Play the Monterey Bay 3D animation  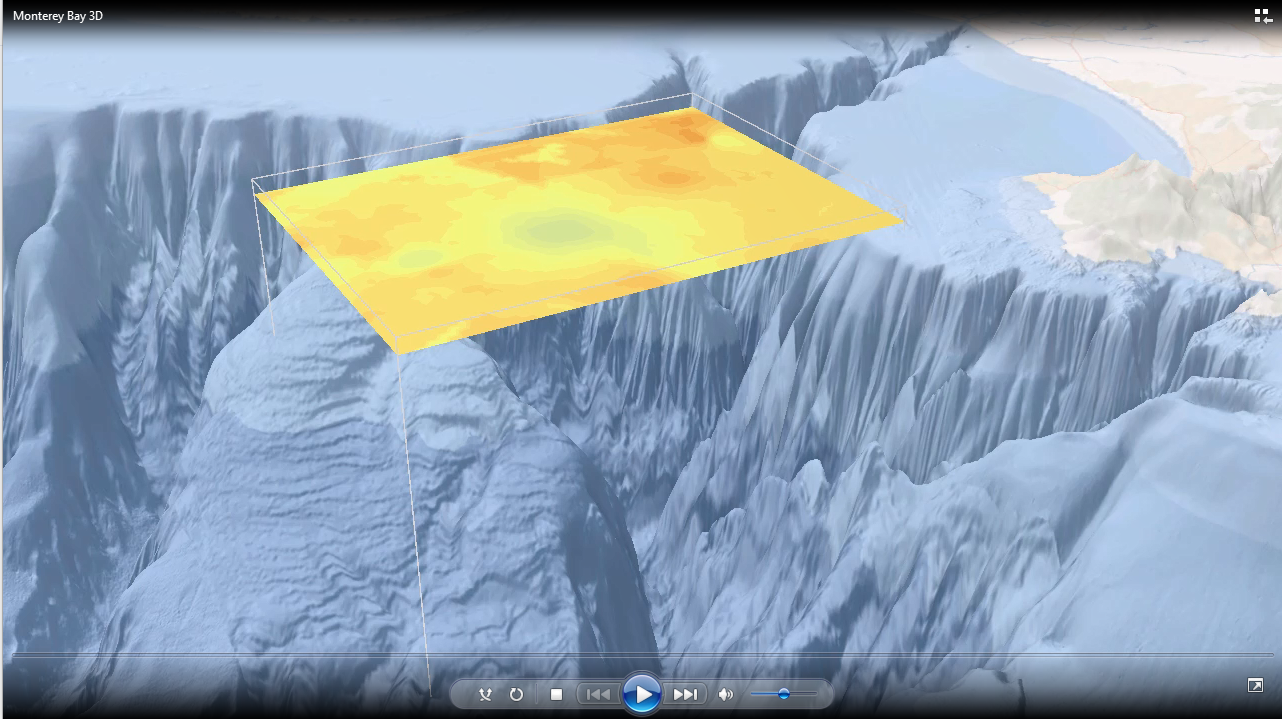[644, 692]
